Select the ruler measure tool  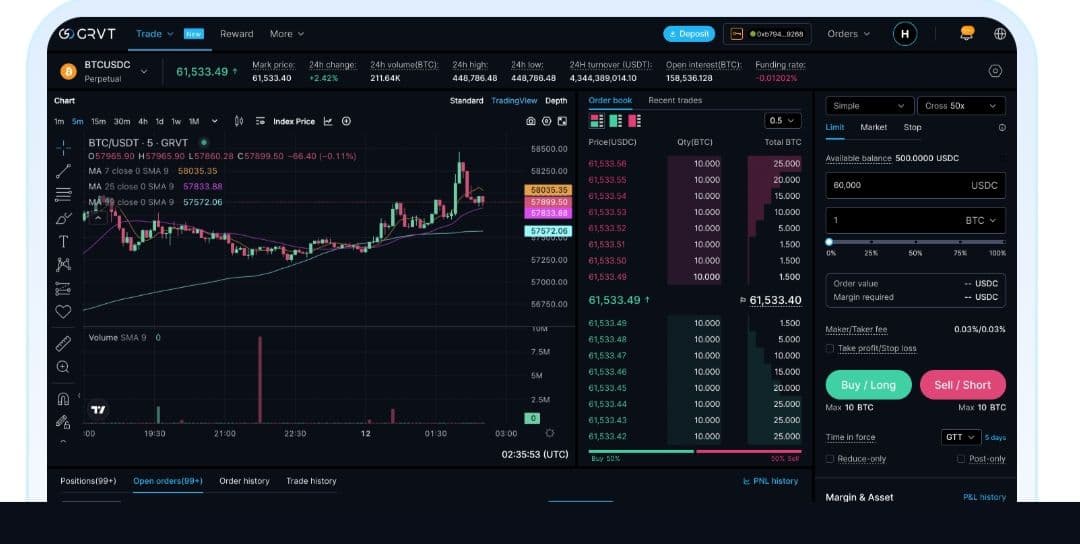[x=63, y=344]
